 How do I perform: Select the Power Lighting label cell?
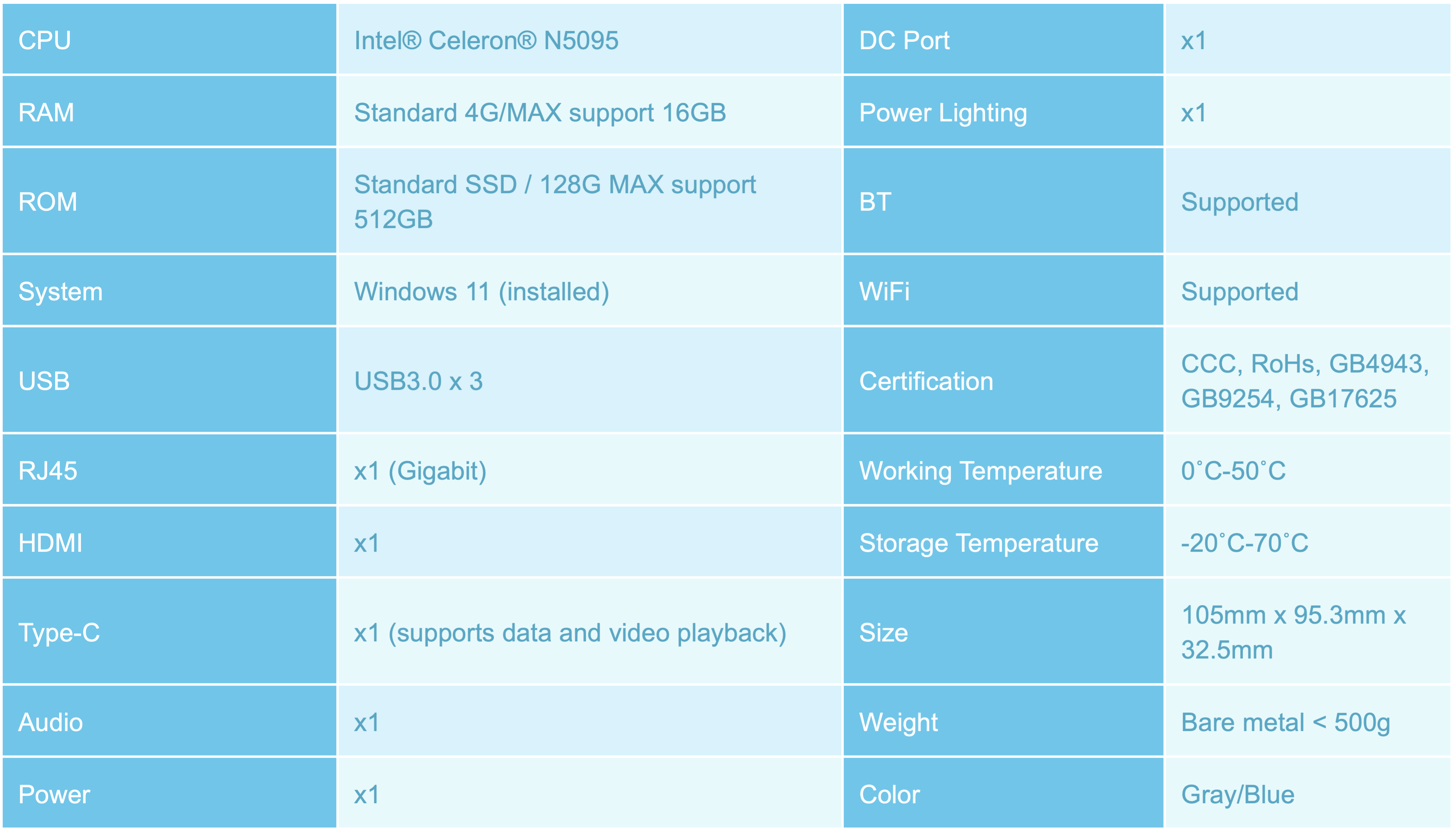(x=1003, y=111)
